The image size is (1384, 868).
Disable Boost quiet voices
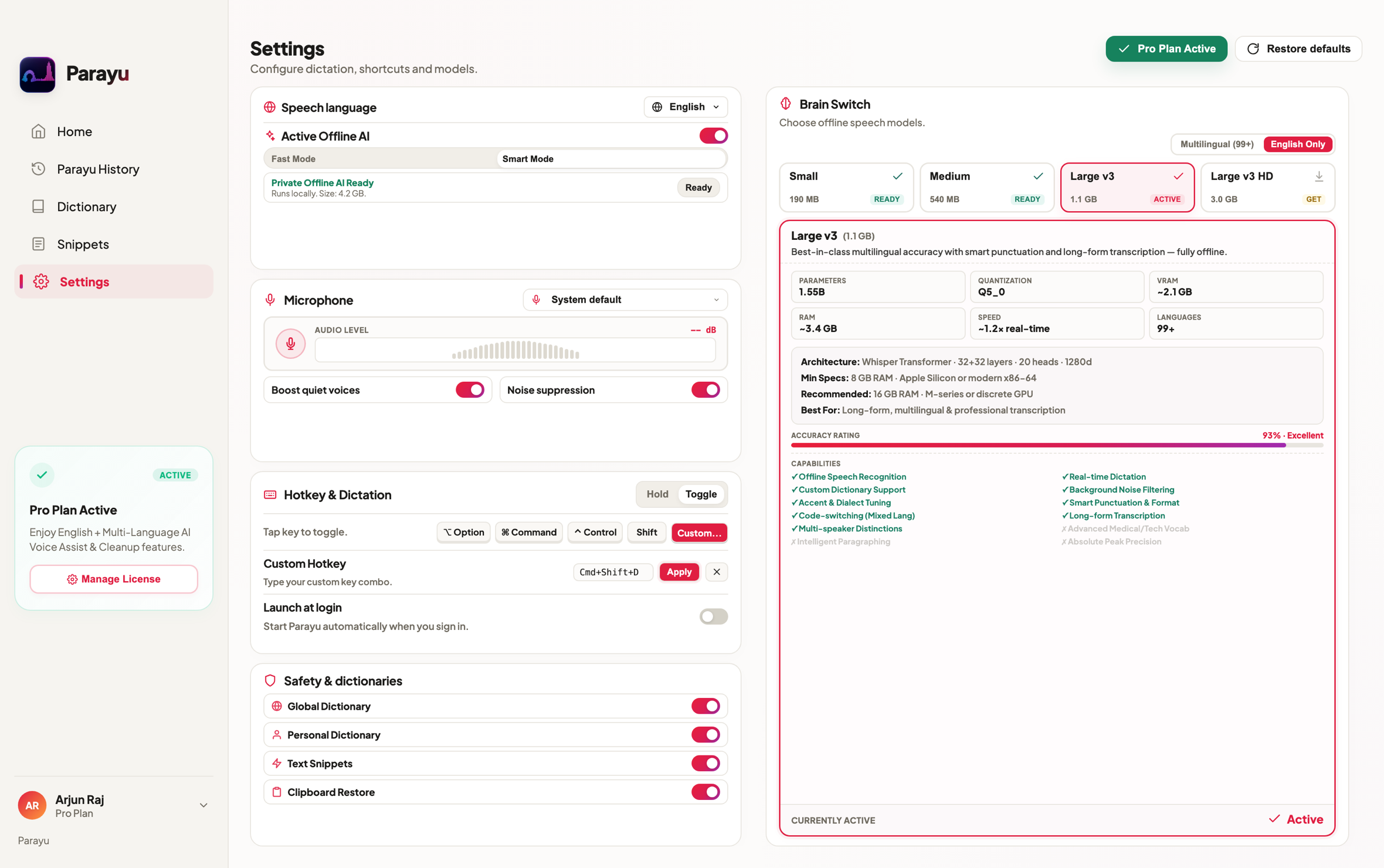pos(470,390)
